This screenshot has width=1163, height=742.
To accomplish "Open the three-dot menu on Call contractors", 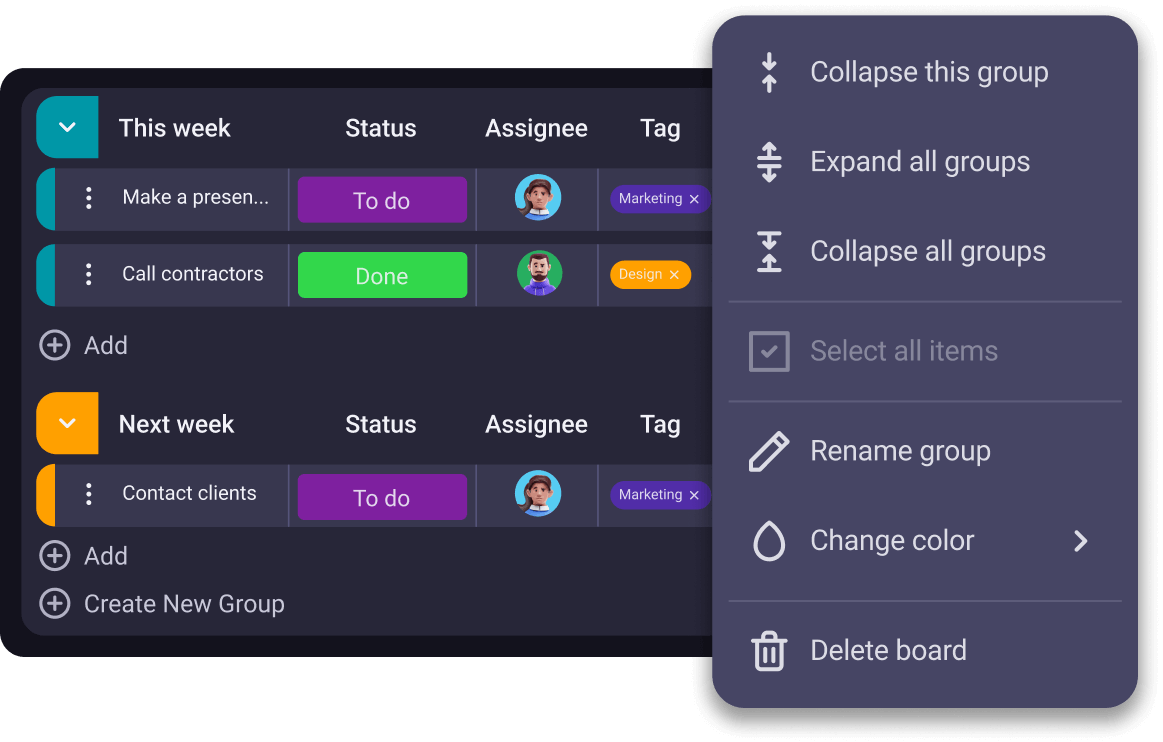I will click(x=89, y=274).
